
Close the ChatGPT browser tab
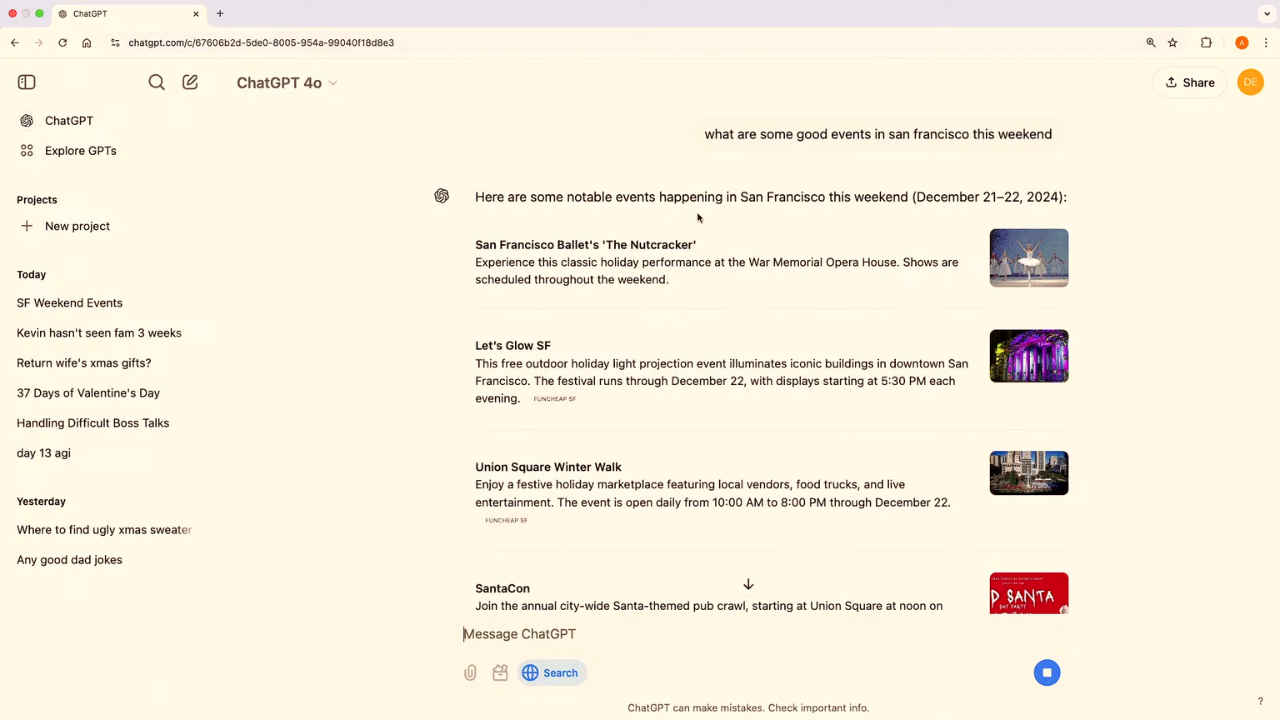pos(196,14)
